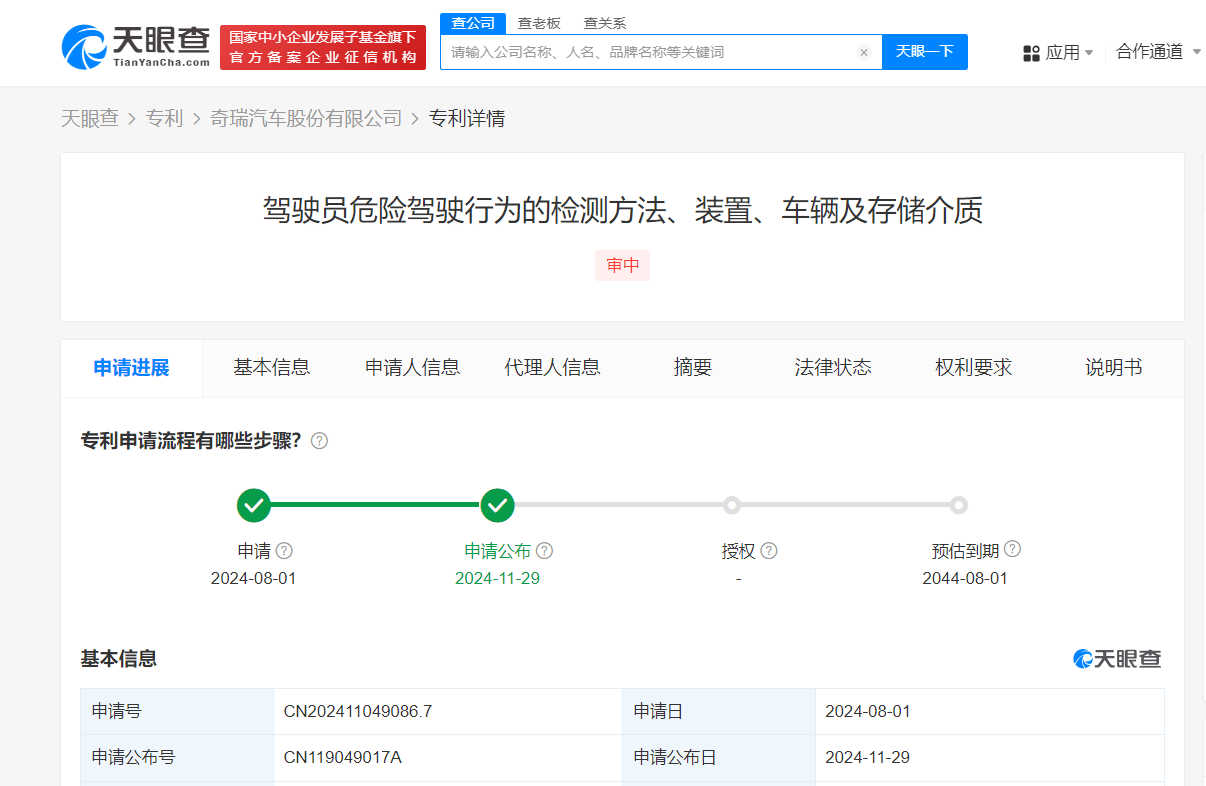This screenshot has width=1206, height=786.
Task: Open the 基本信息 tab
Action: point(272,368)
